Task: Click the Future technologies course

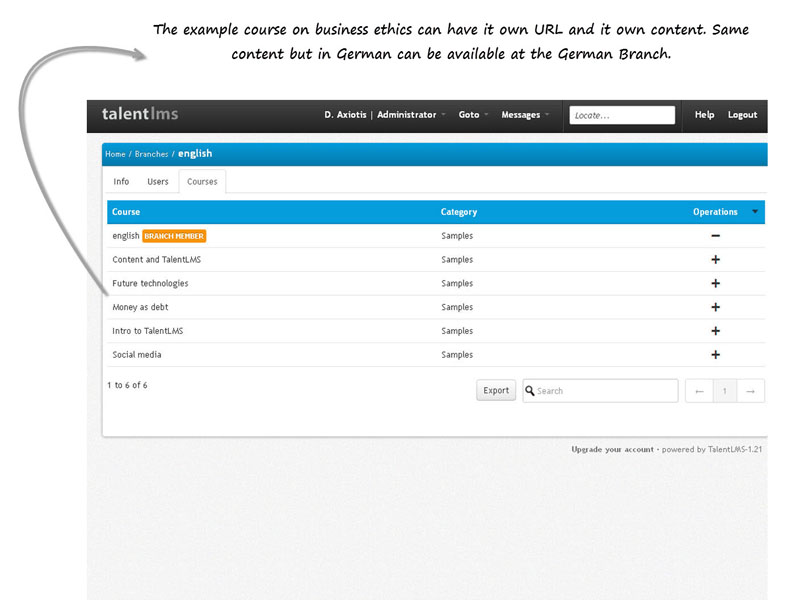Action: [150, 283]
